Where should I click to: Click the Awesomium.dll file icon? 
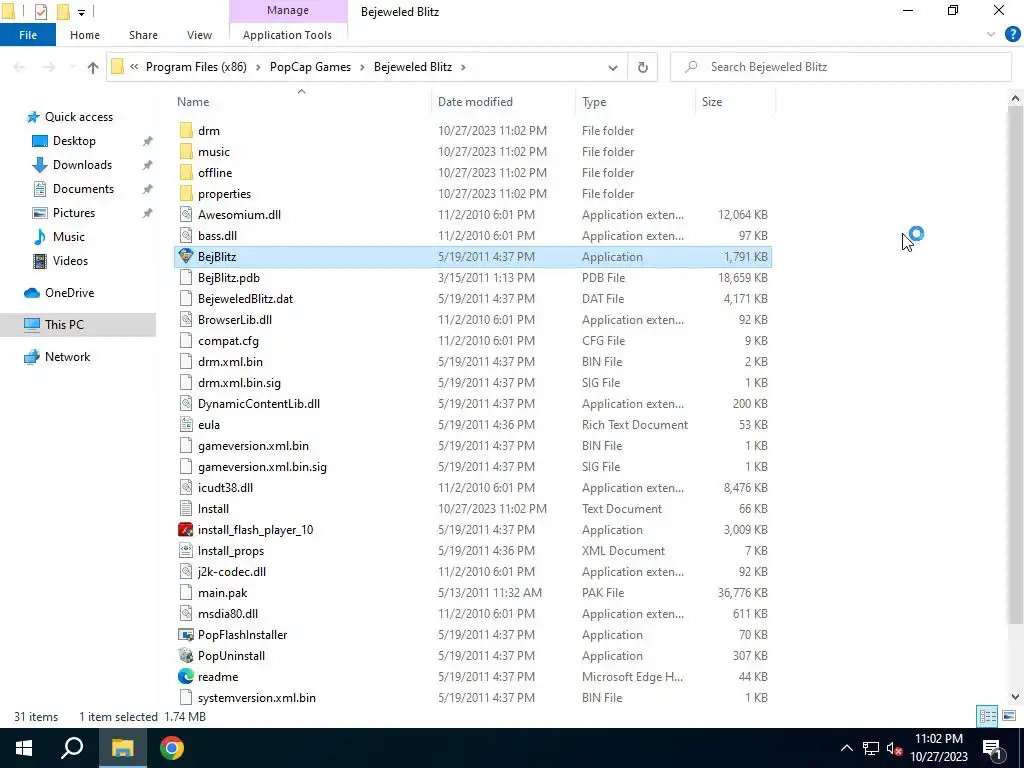186,215
